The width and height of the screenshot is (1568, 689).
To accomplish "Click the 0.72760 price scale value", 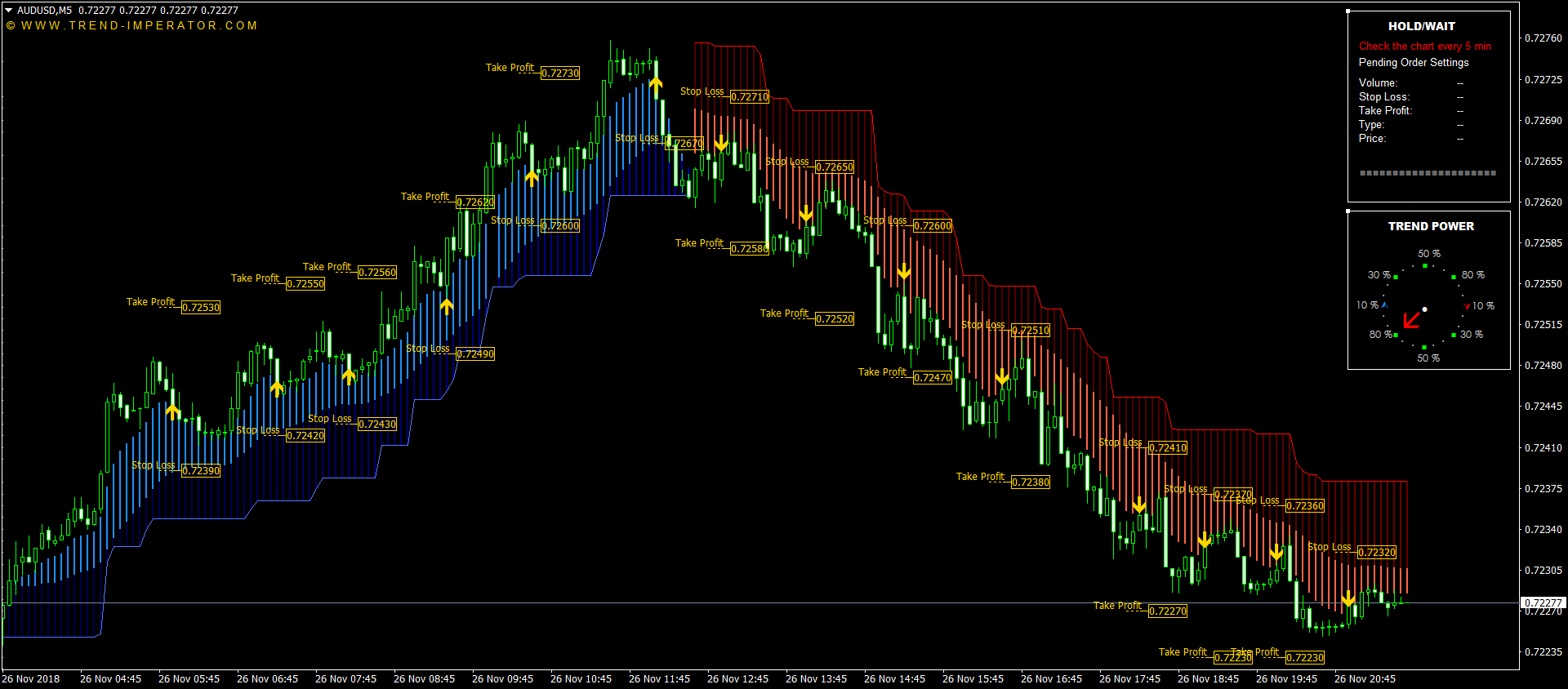I will tap(1543, 38).
